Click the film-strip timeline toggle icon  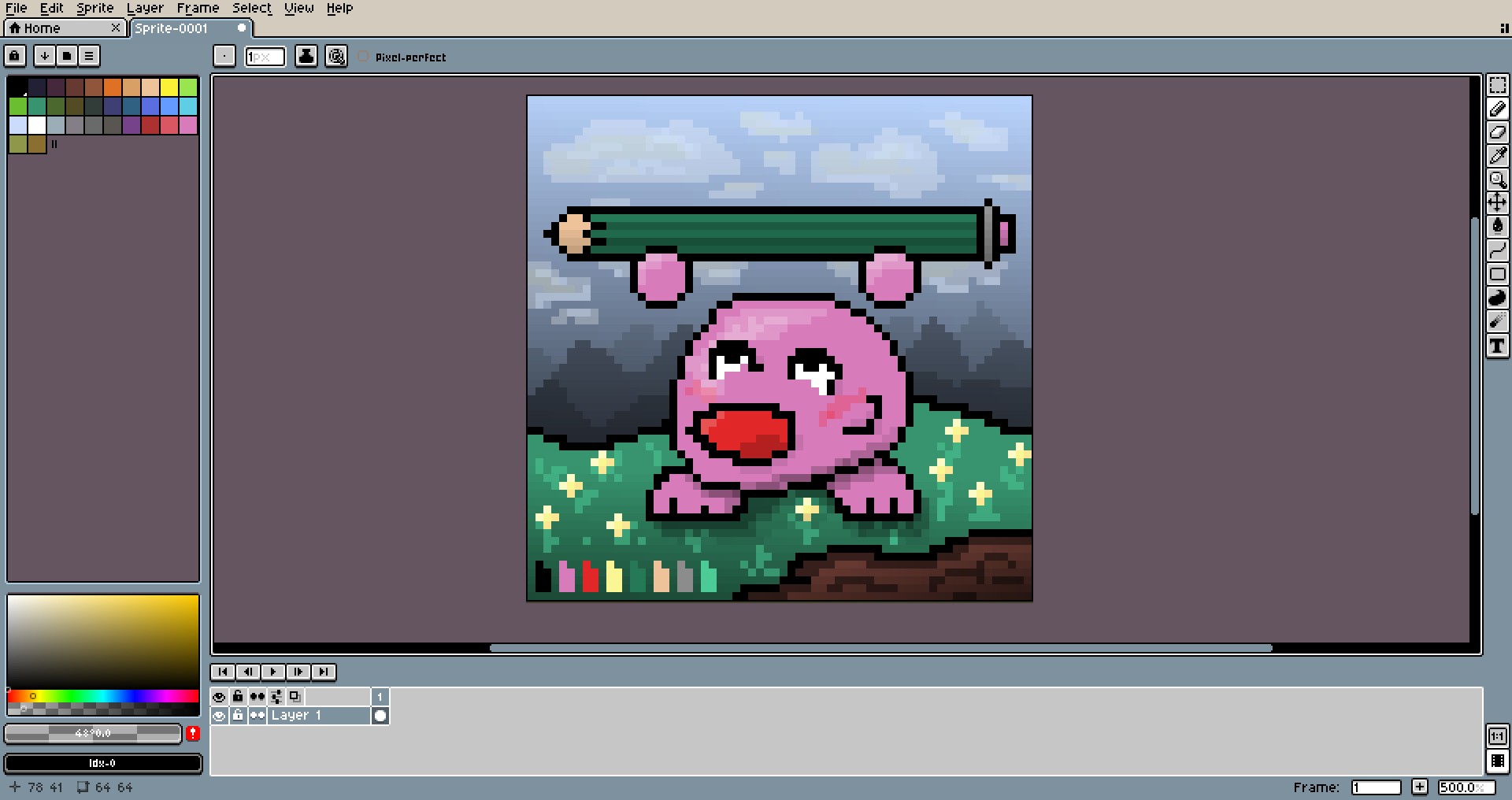click(1497, 761)
